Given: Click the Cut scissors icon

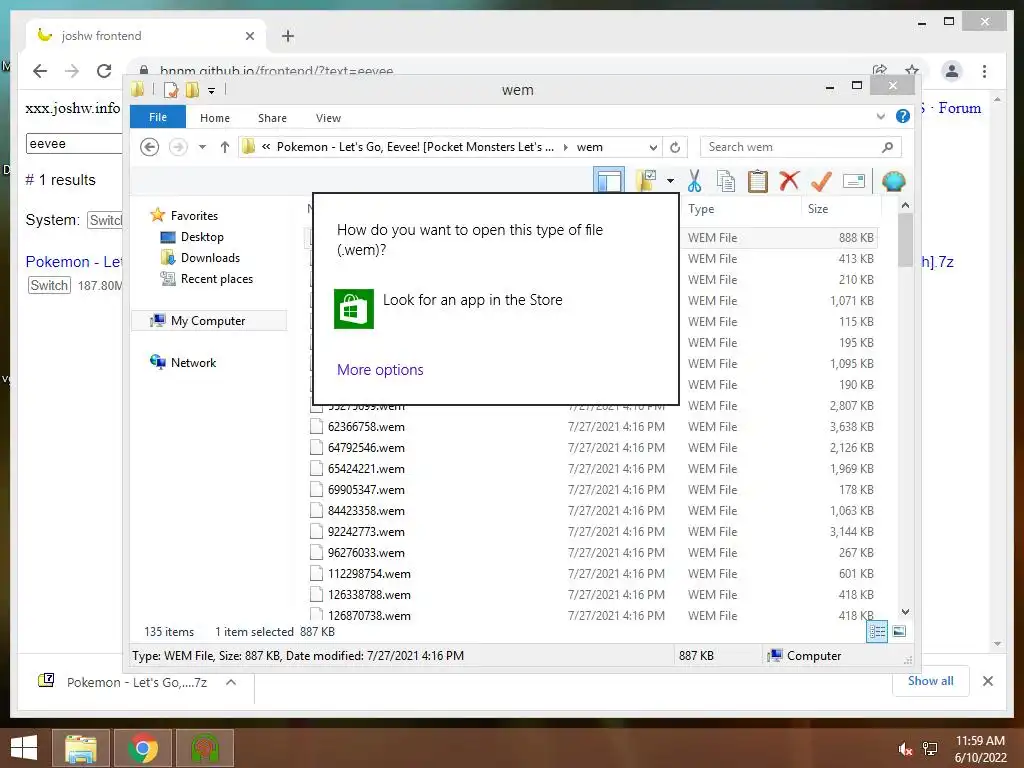Looking at the screenshot, I should tap(694, 181).
